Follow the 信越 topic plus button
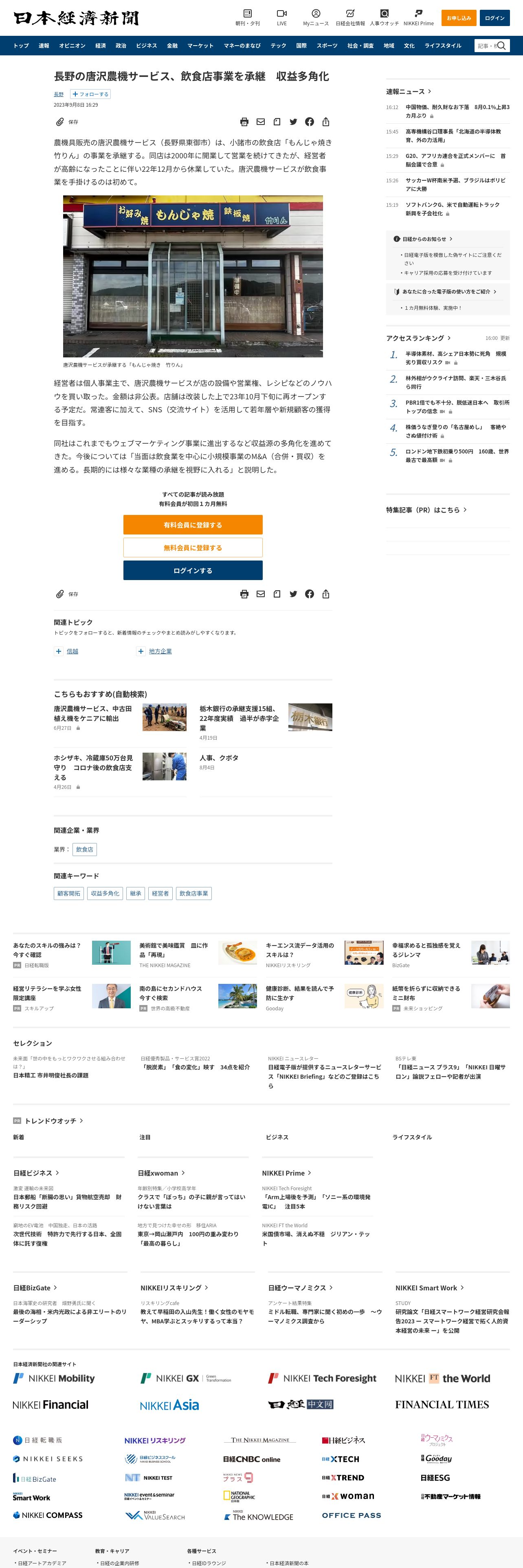The height and width of the screenshot is (1568, 523). pos(58,651)
